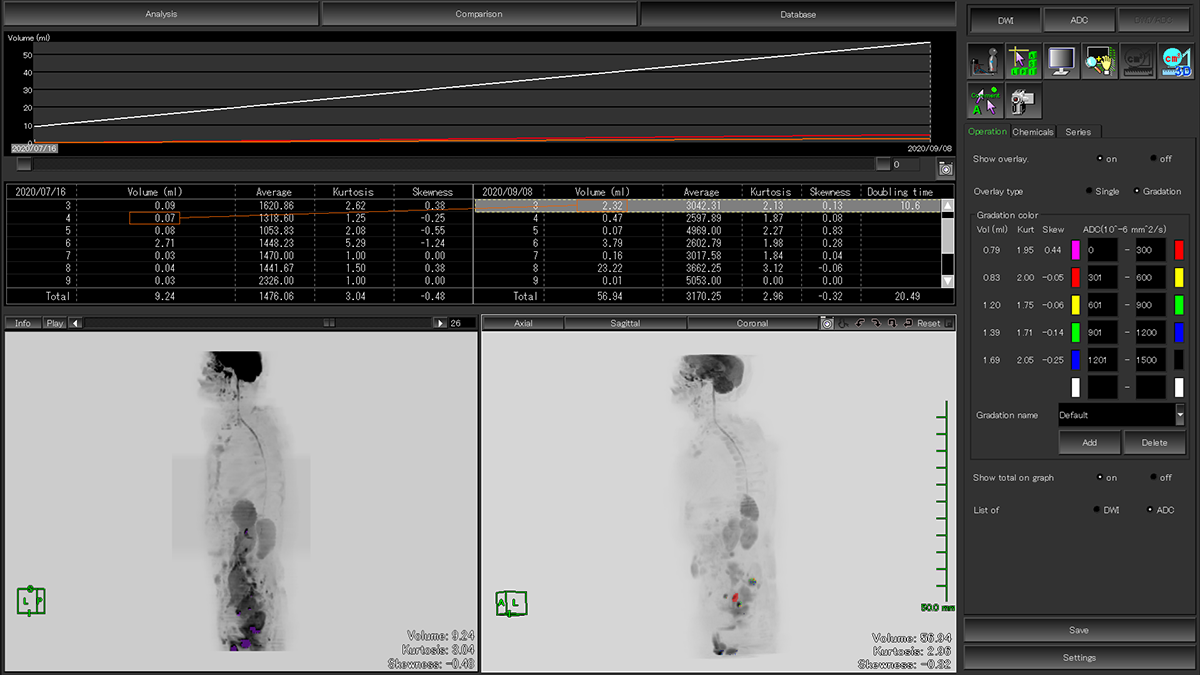This screenshot has height=675, width=1200.
Task: Select the zoom and pan hand tool
Action: coord(1100,61)
